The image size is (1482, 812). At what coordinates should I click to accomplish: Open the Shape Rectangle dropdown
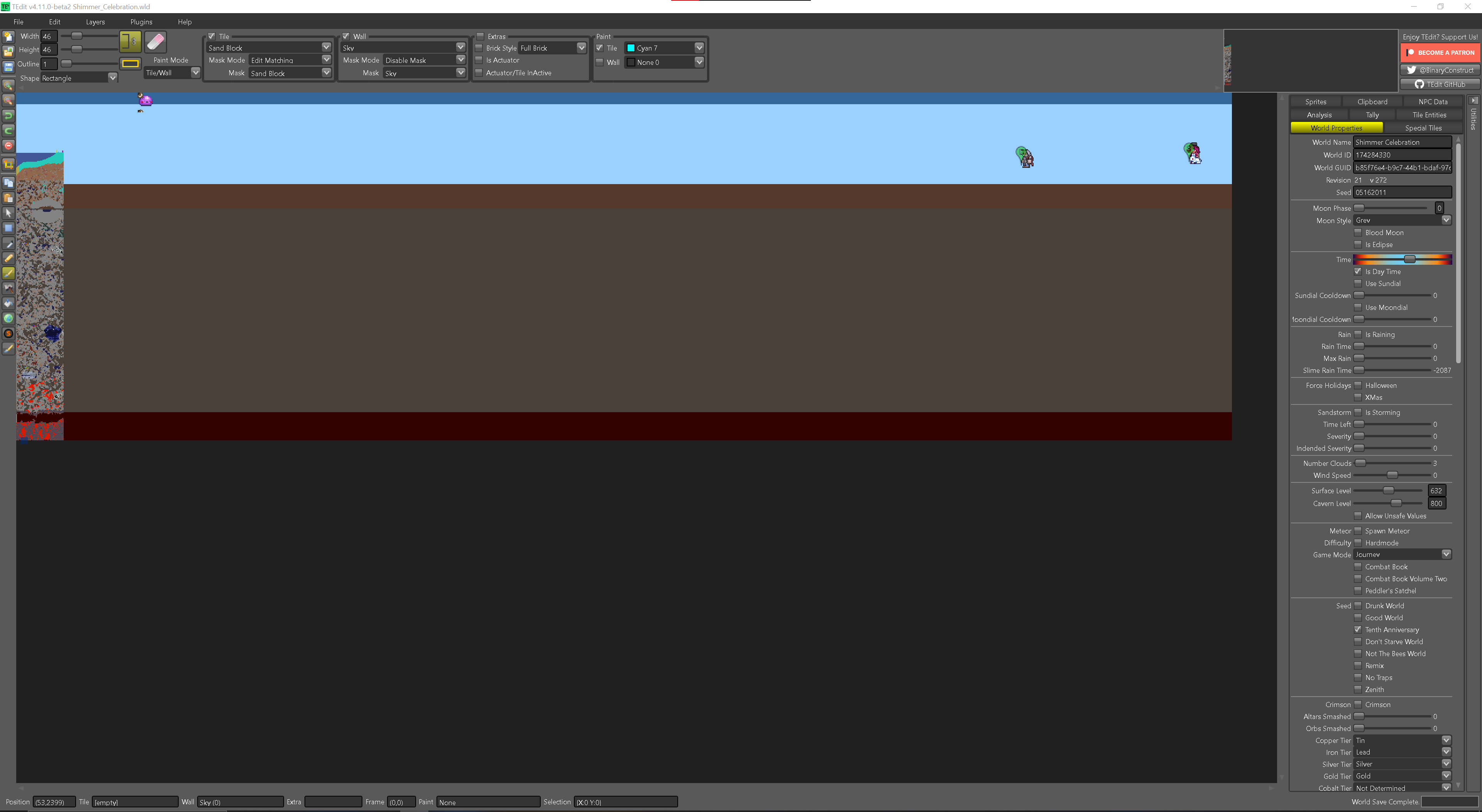[79, 78]
